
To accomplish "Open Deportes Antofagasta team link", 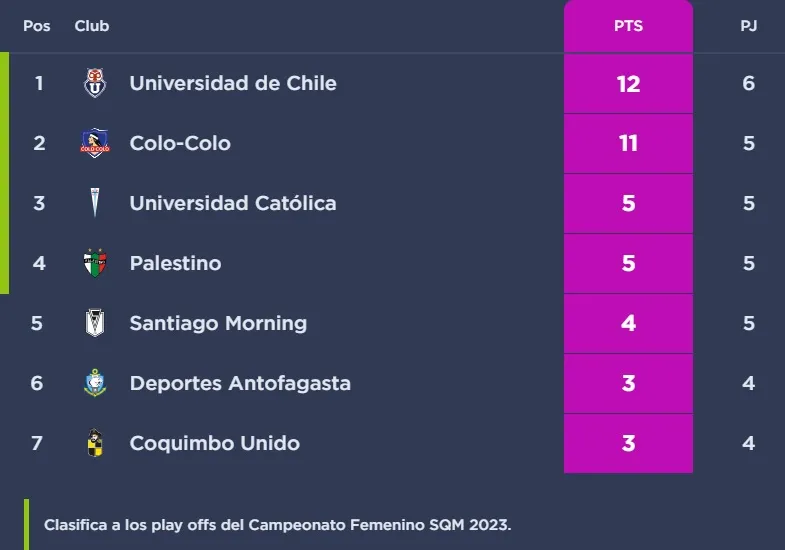I will tap(240, 383).
